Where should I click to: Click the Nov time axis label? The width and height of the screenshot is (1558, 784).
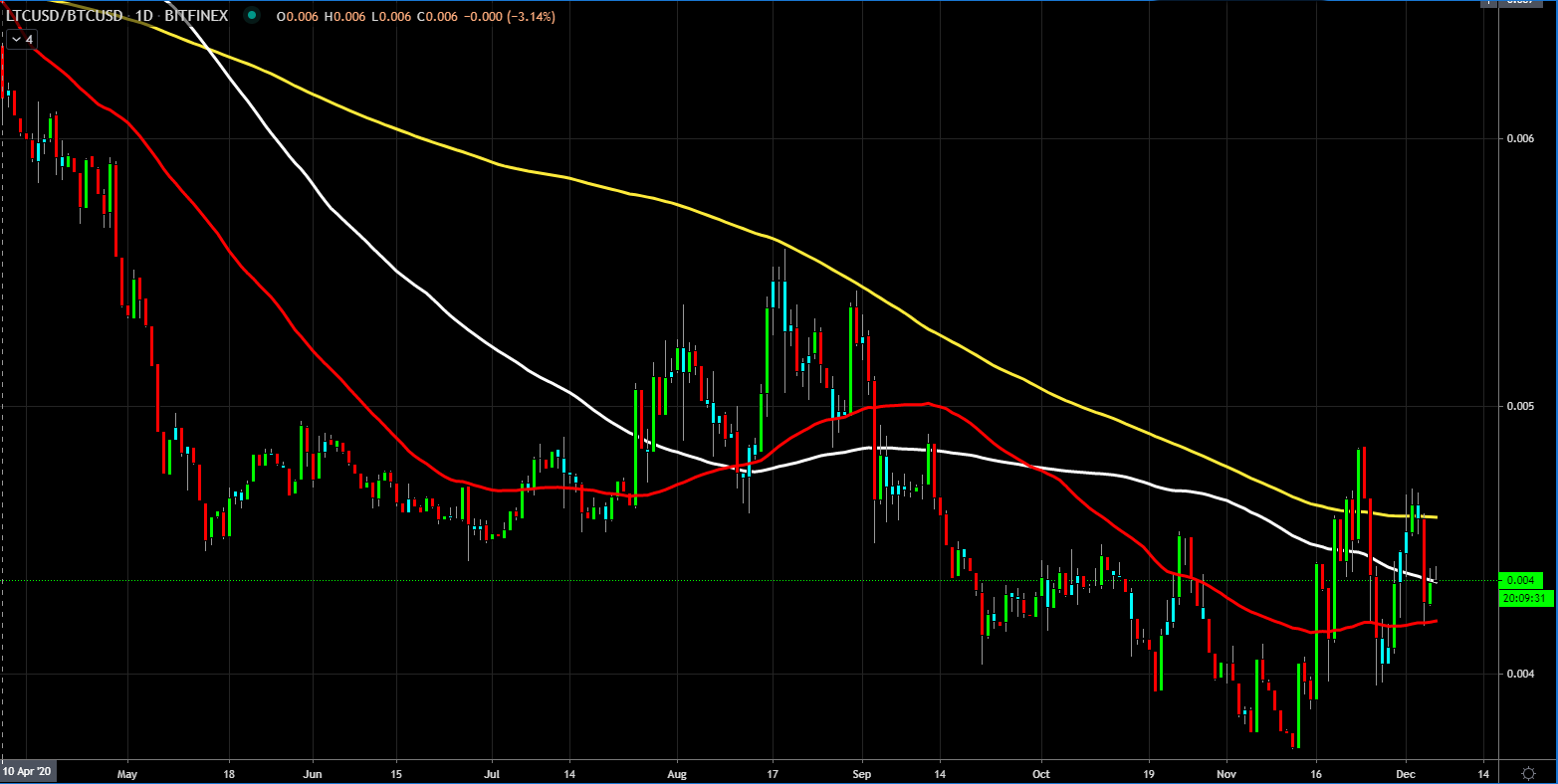coord(1226,773)
